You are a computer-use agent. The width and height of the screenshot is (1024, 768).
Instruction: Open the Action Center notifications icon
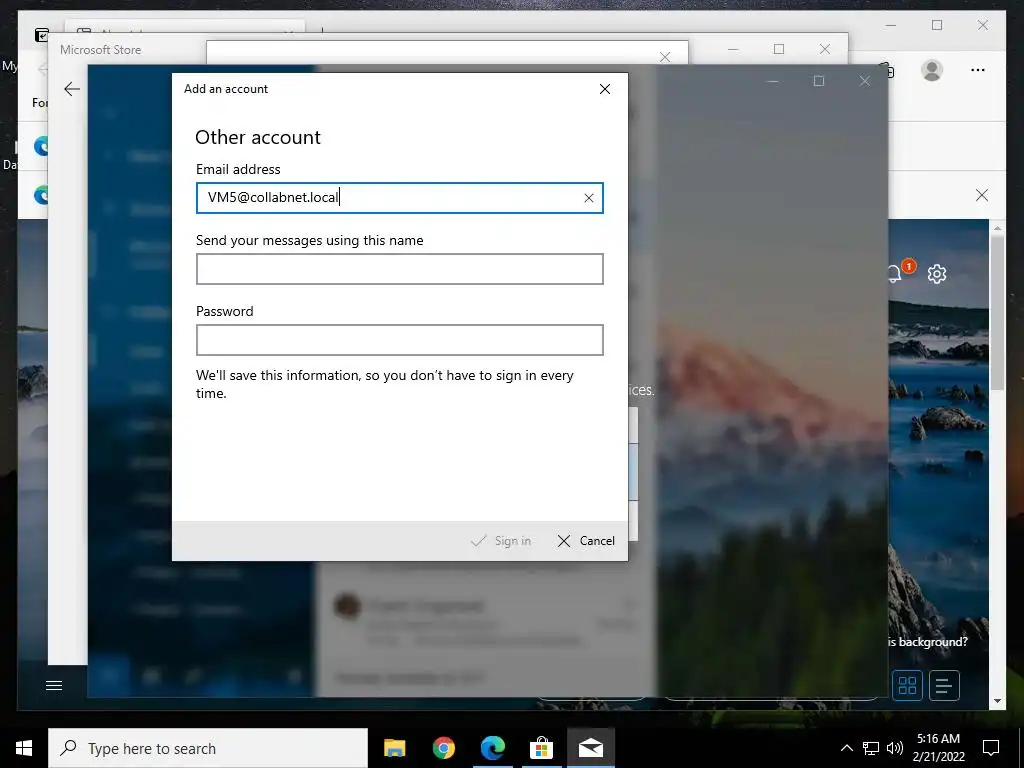pyautogui.click(x=991, y=748)
